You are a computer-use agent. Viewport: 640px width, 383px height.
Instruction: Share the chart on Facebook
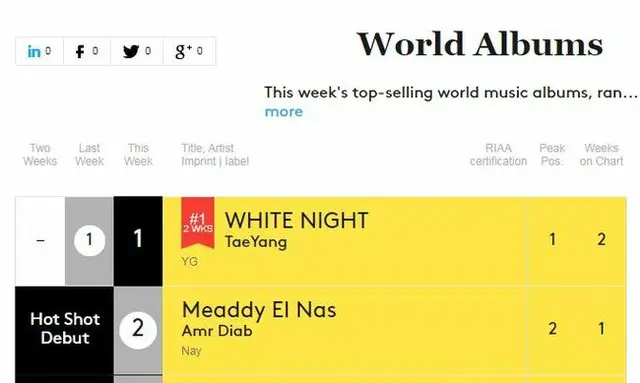pos(87,51)
